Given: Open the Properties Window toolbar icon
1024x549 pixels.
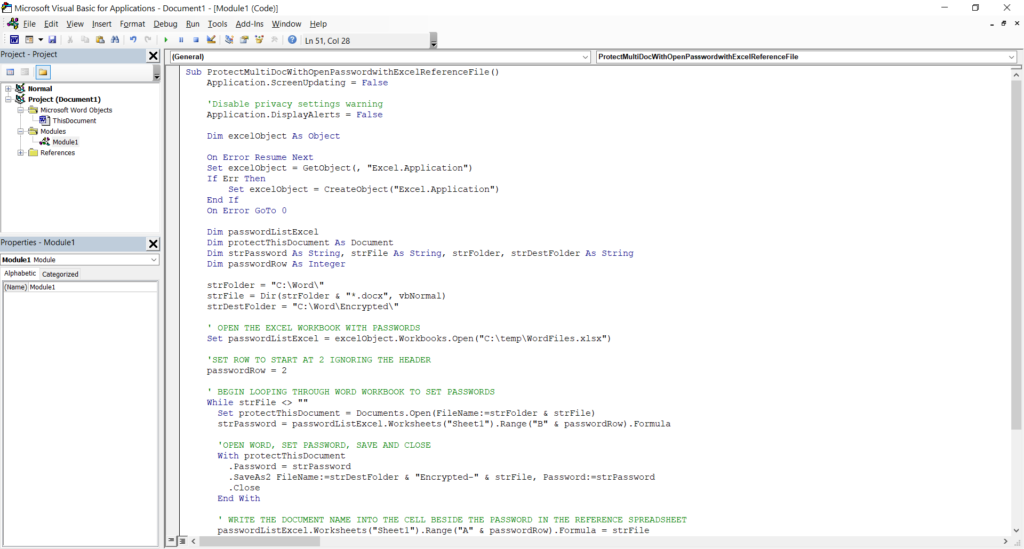Looking at the screenshot, I should 244,40.
